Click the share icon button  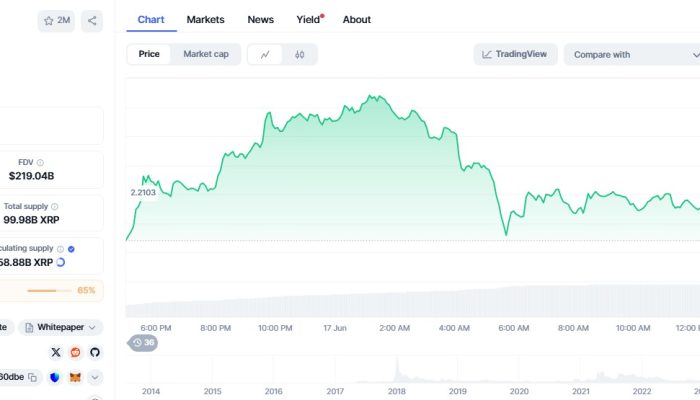tap(91, 20)
